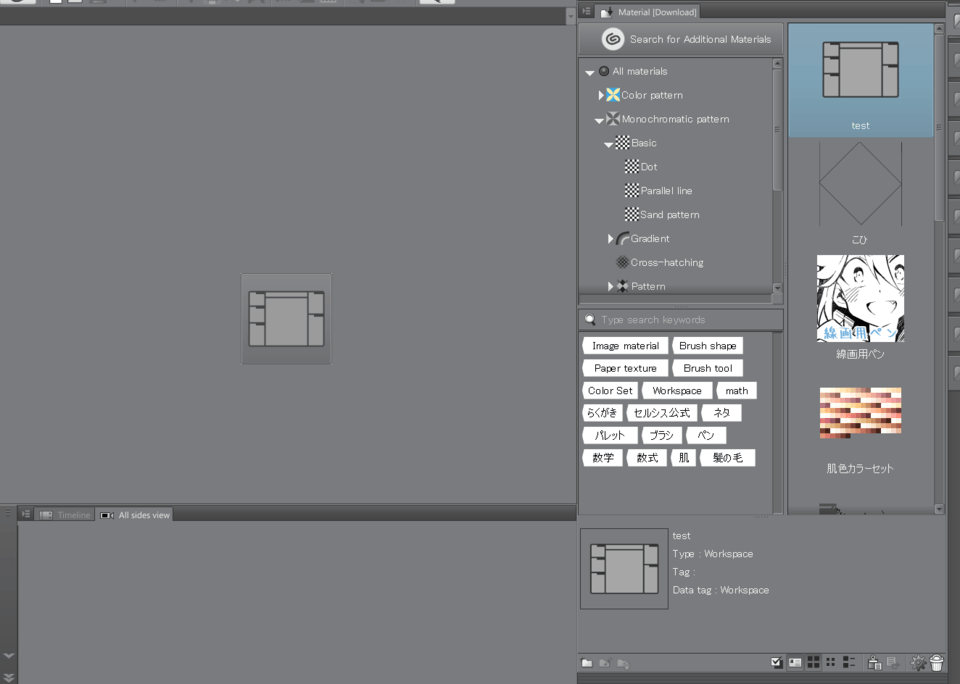Collapse the Basic folder
The height and width of the screenshot is (684, 960).
pyautogui.click(x=609, y=144)
